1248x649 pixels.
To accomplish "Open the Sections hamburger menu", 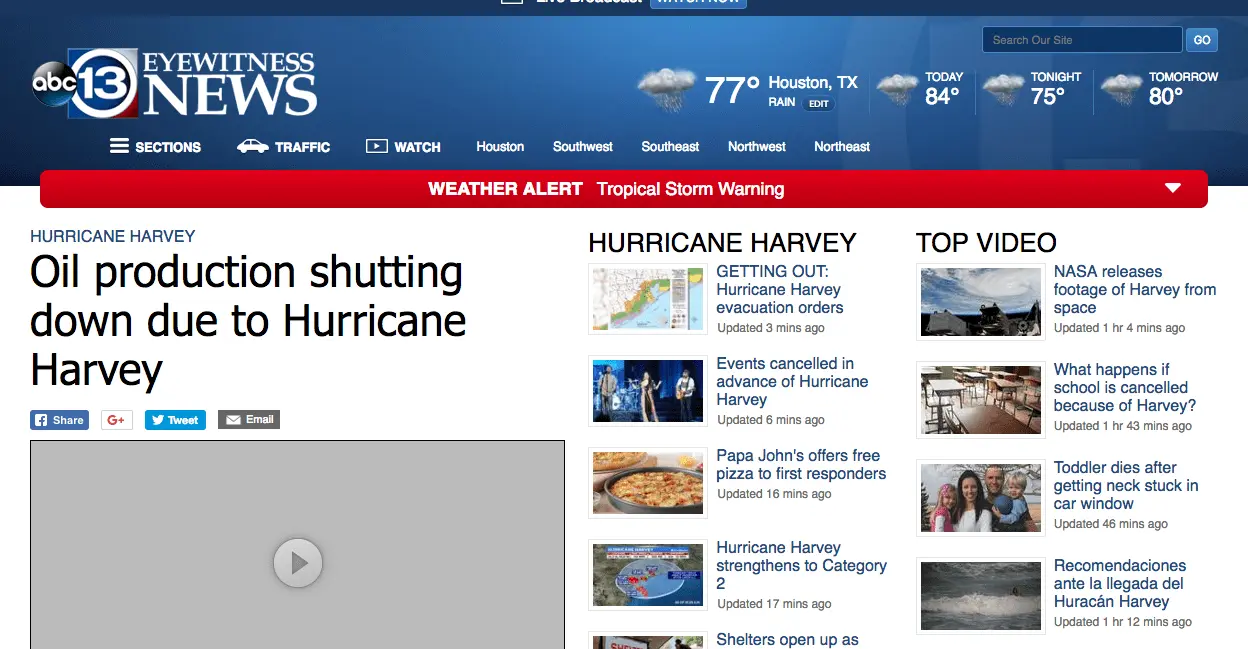I will (x=119, y=147).
